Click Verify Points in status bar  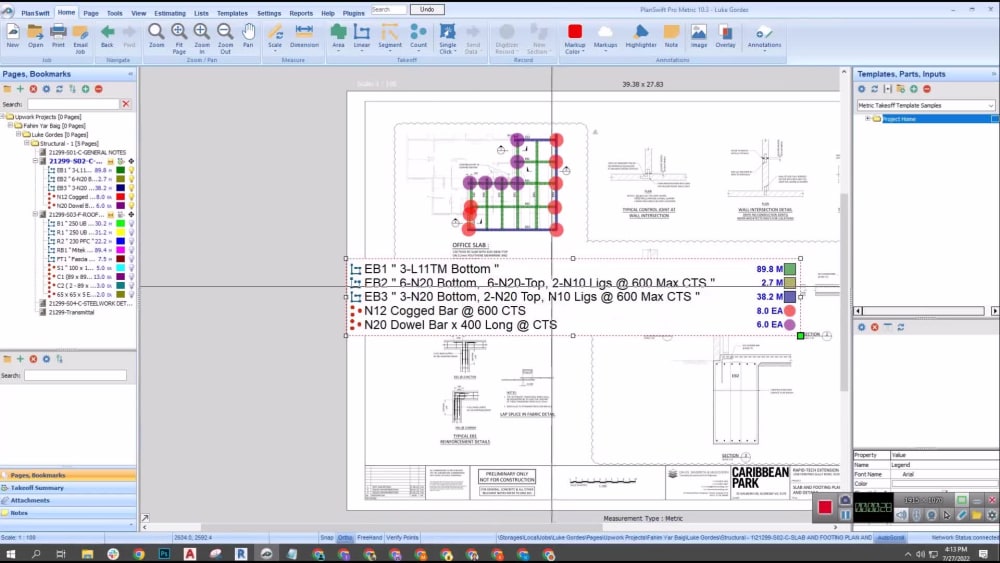[x=402, y=537]
